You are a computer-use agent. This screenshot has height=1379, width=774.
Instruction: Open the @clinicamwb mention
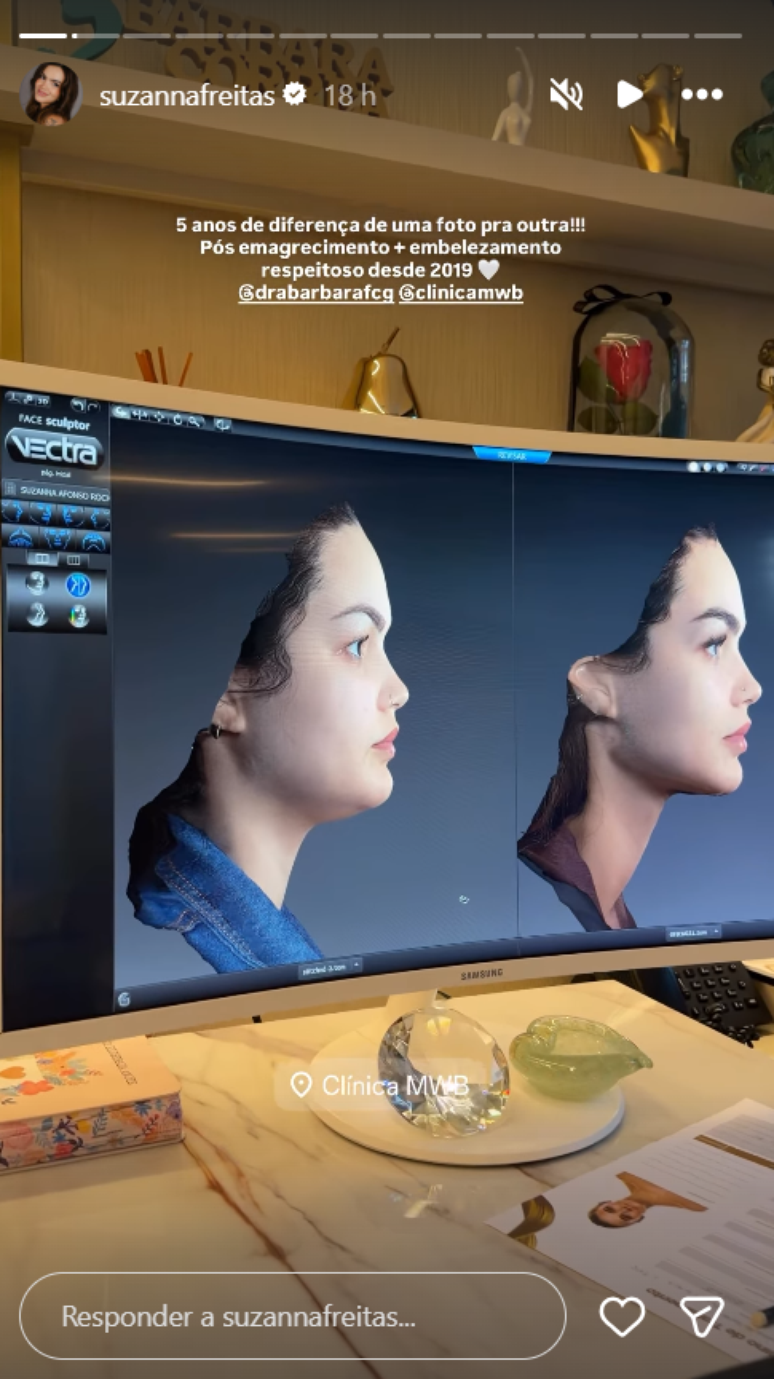tap(460, 294)
